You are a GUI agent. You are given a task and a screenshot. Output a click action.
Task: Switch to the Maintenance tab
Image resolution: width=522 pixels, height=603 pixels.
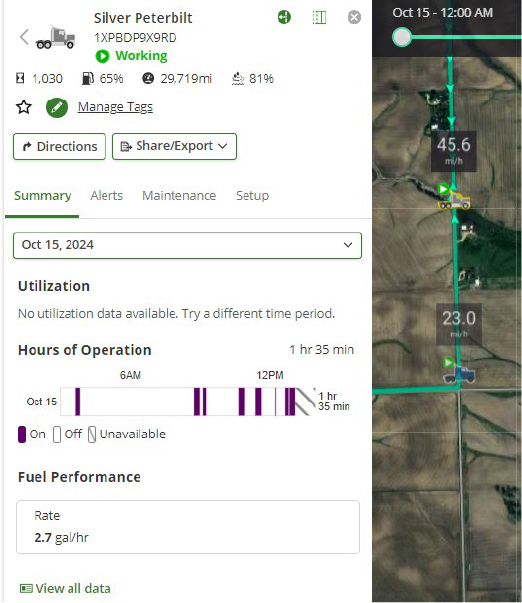tap(179, 195)
